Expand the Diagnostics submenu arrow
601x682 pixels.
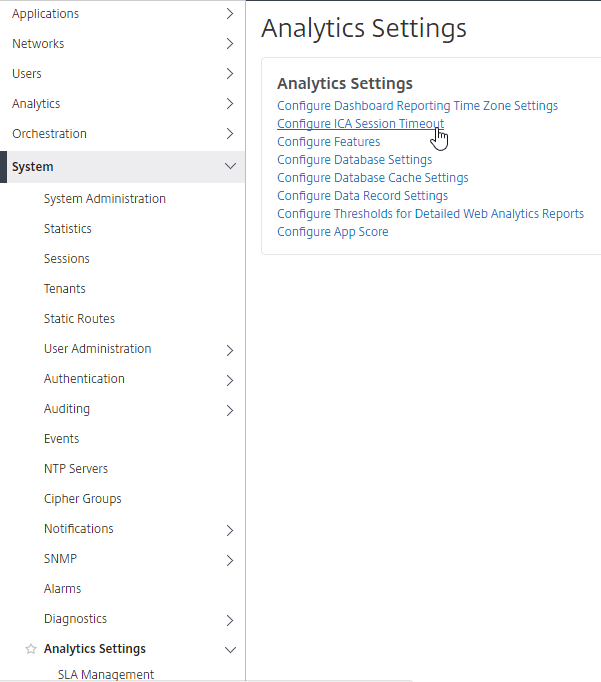click(x=230, y=620)
